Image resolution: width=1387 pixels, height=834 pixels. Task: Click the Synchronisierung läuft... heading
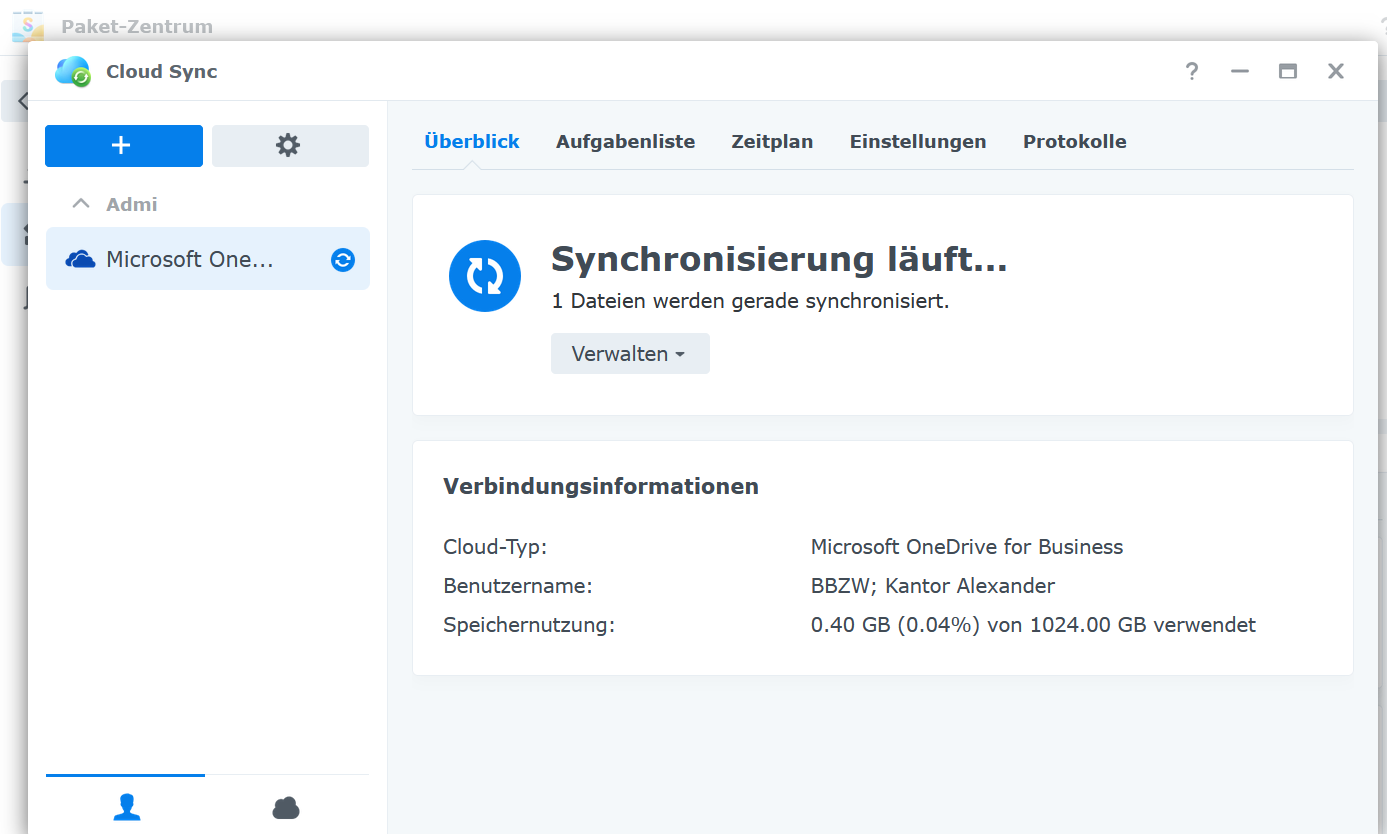pyautogui.click(x=779, y=259)
